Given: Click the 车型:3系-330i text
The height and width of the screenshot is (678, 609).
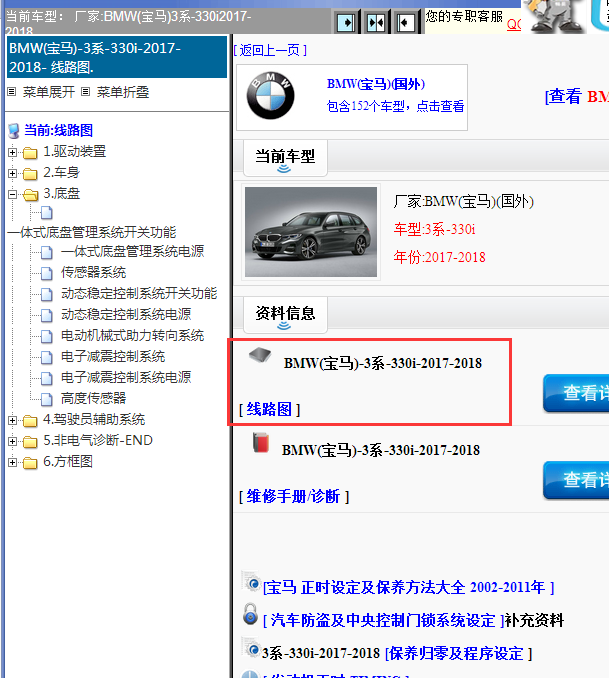Looking at the screenshot, I should tap(434, 229).
